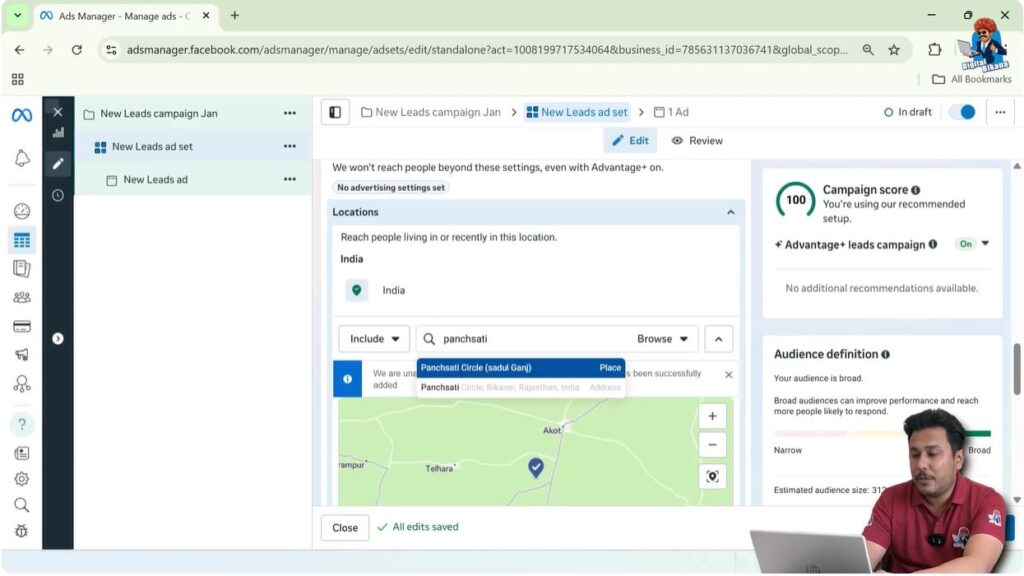Expand the dark side panel arrow
The image size is (1024, 576).
(57, 338)
